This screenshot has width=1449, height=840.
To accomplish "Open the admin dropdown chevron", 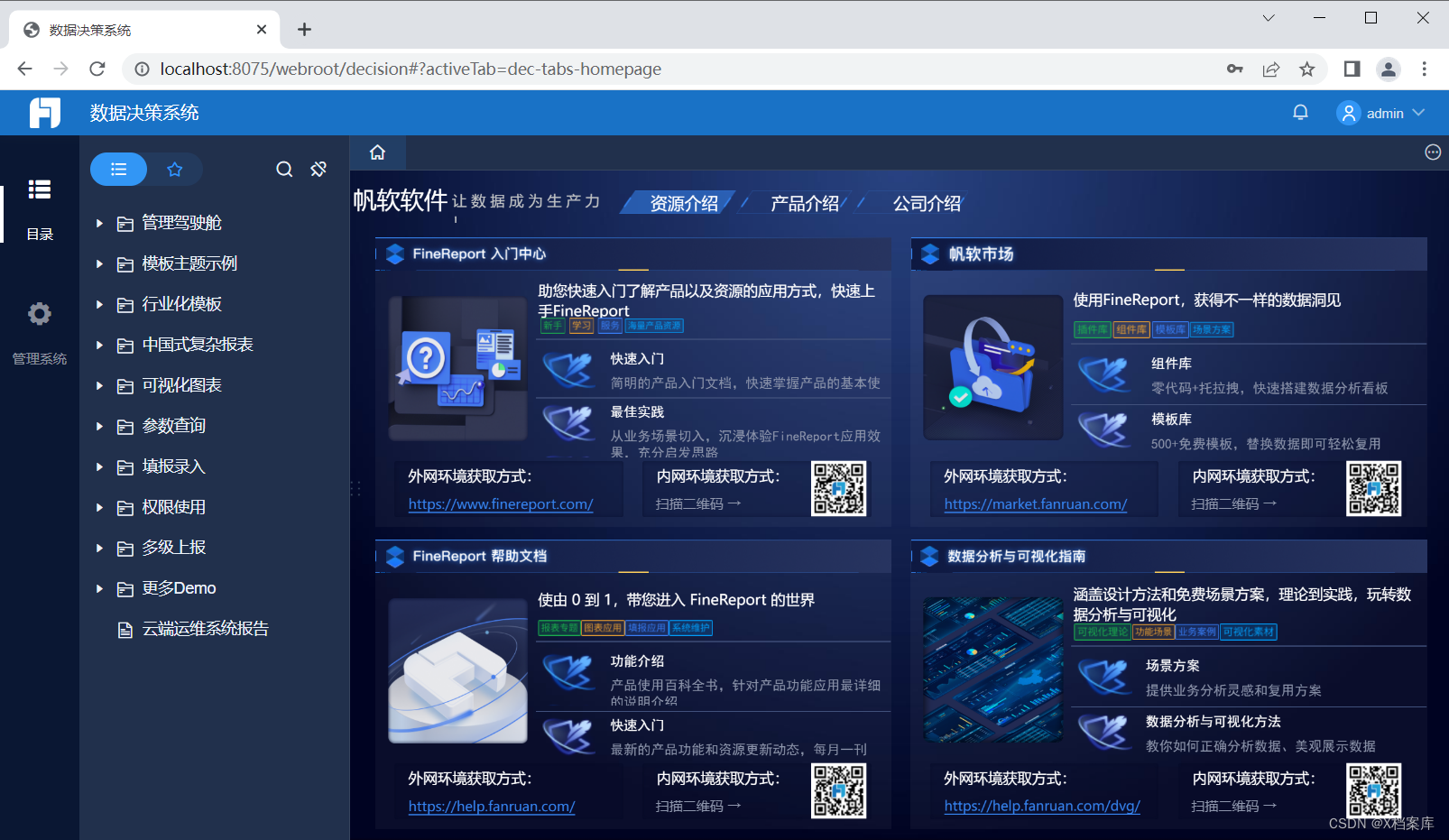I will coord(1418,113).
